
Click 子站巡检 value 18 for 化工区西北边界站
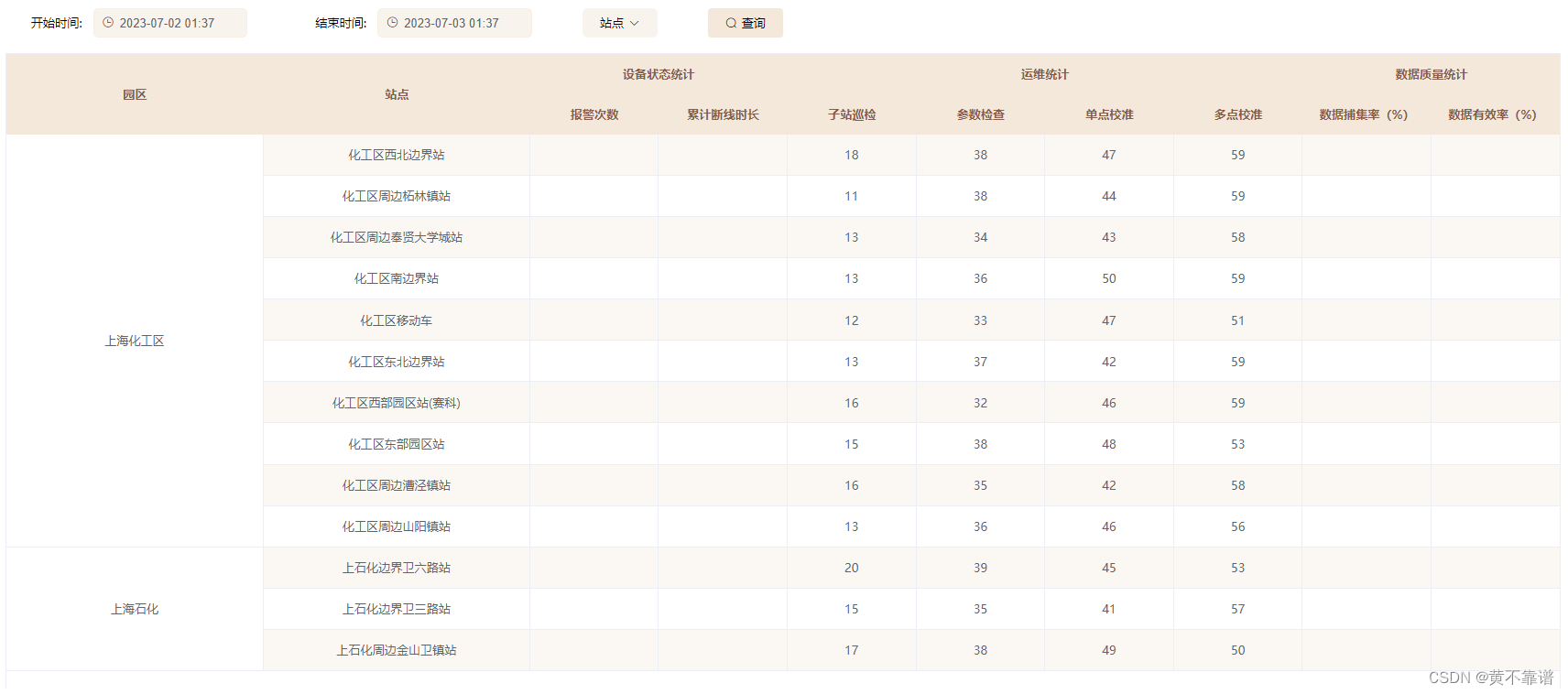(x=852, y=155)
